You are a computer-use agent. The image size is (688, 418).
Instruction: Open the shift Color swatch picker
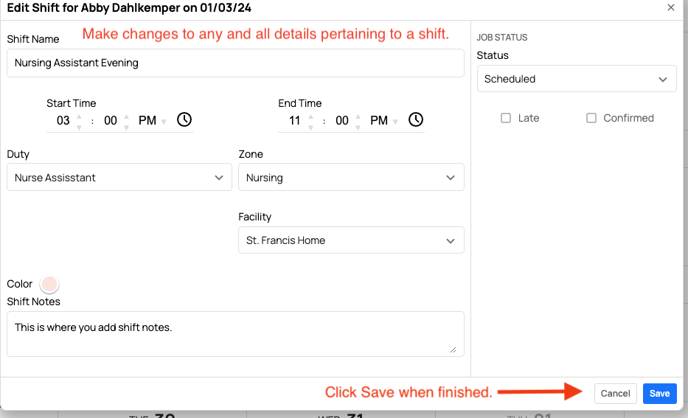(x=49, y=284)
